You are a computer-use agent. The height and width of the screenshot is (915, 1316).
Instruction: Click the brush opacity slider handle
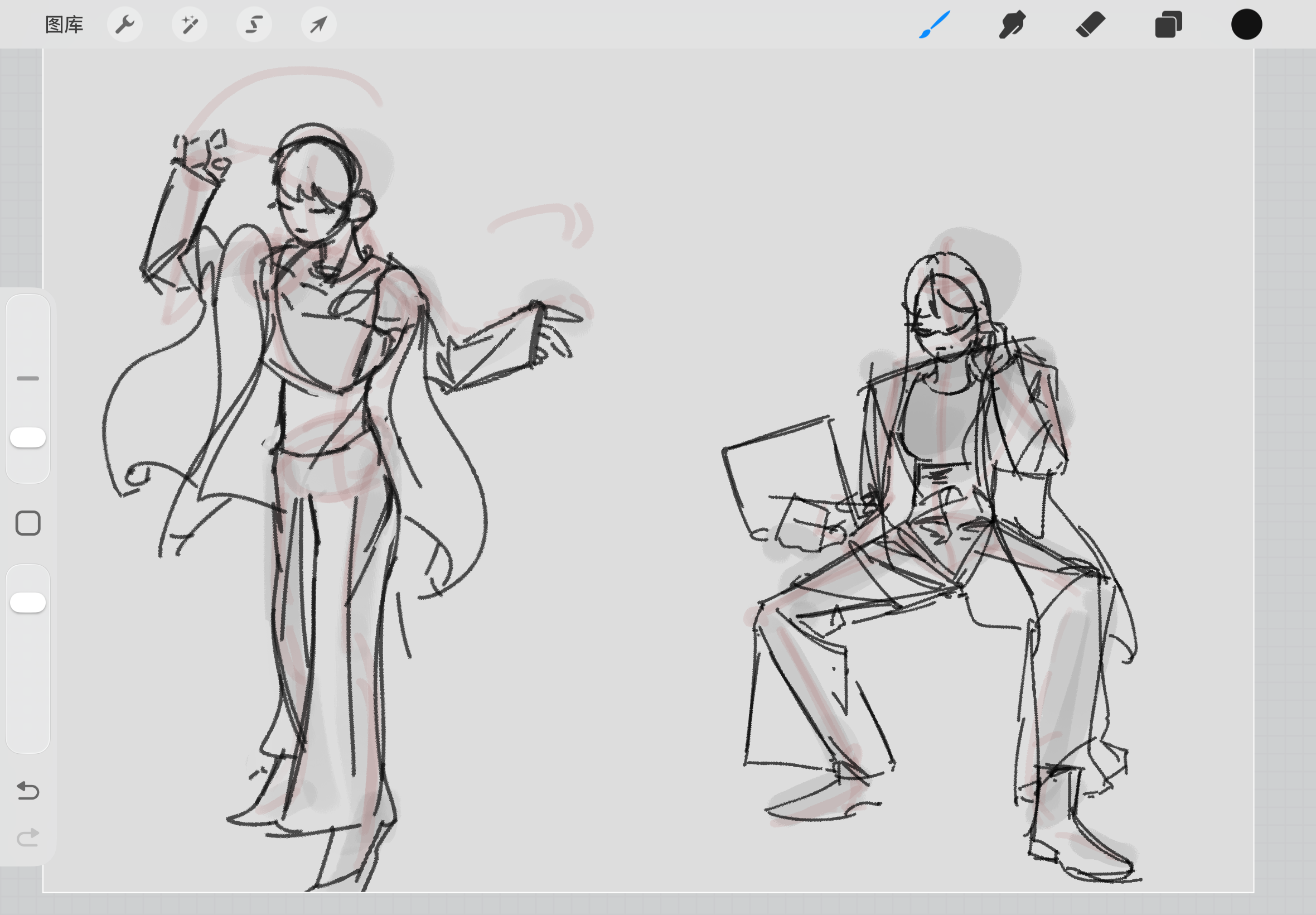coord(27,603)
